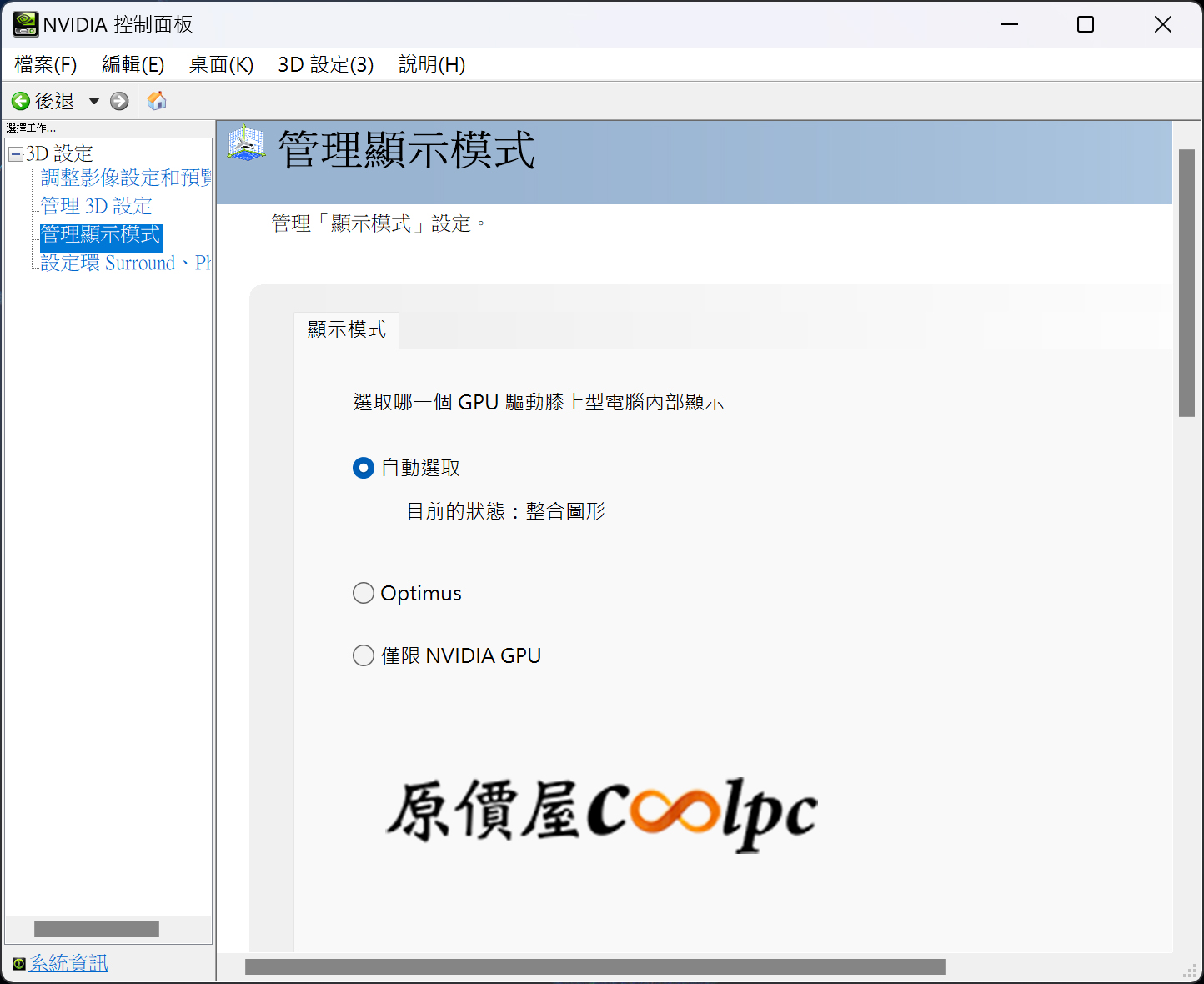Select the 自動選取 radio button
Screen dimensions: 1204x984
(x=364, y=468)
